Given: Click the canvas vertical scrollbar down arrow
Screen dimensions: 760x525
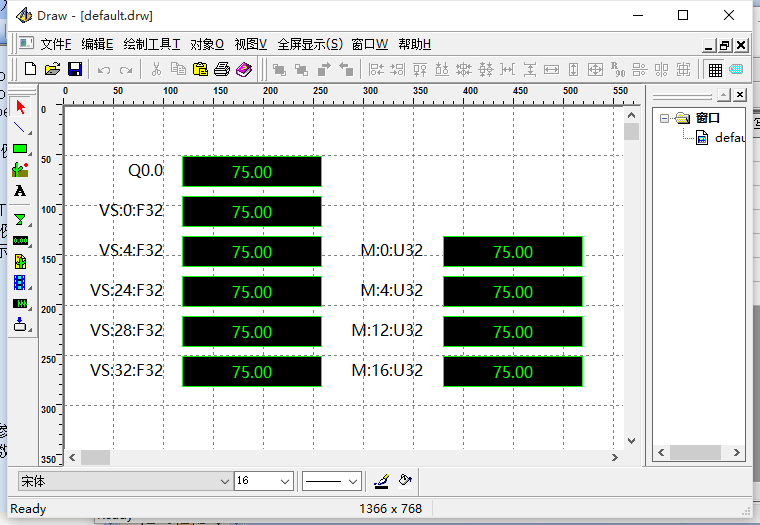Looking at the screenshot, I should (631, 441).
